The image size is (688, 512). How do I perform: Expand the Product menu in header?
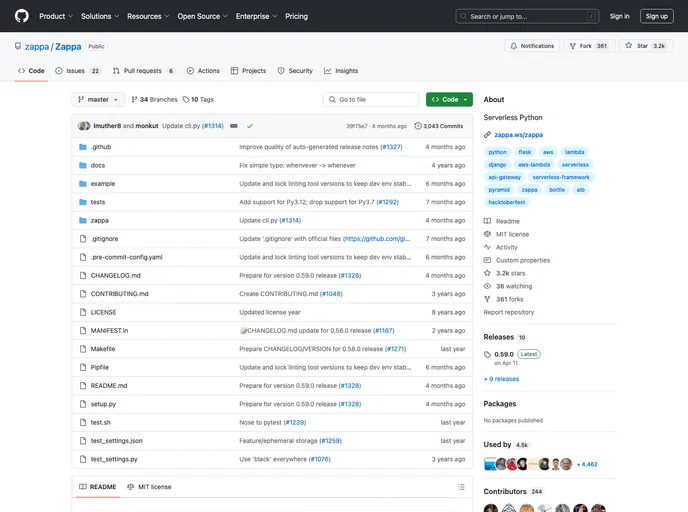pos(54,16)
